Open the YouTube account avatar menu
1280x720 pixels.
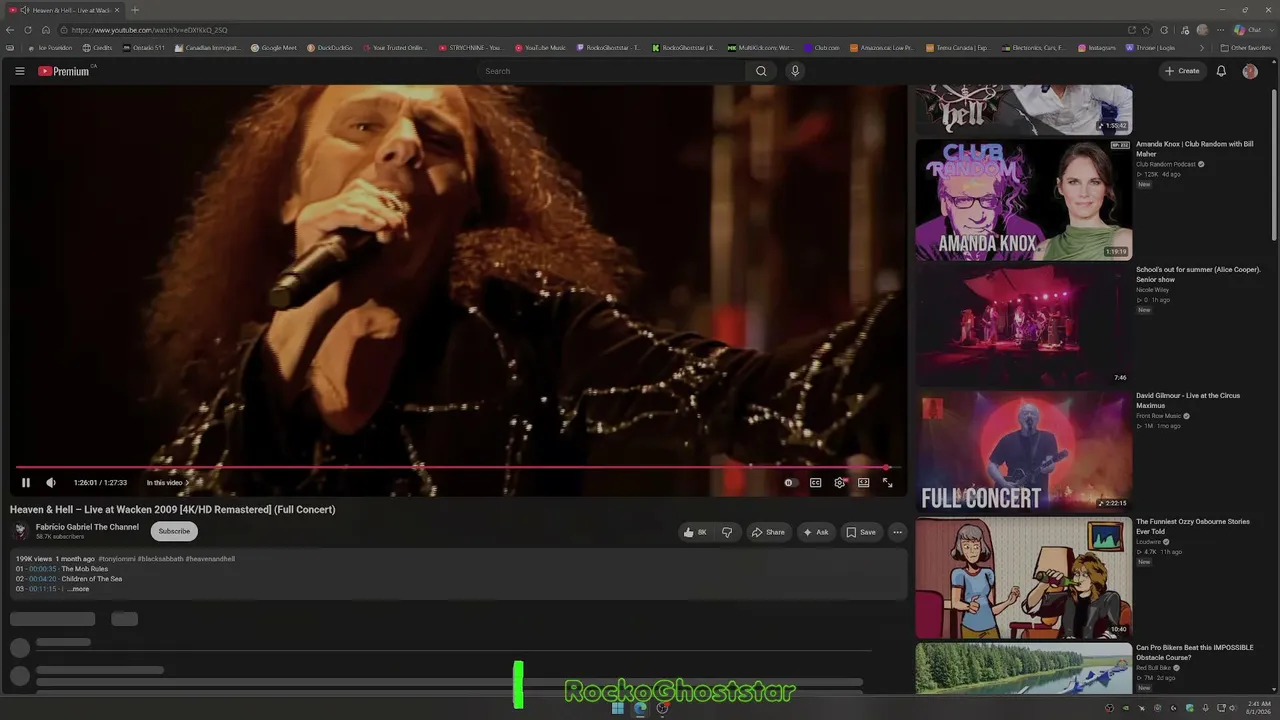pyautogui.click(x=1250, y=71)
